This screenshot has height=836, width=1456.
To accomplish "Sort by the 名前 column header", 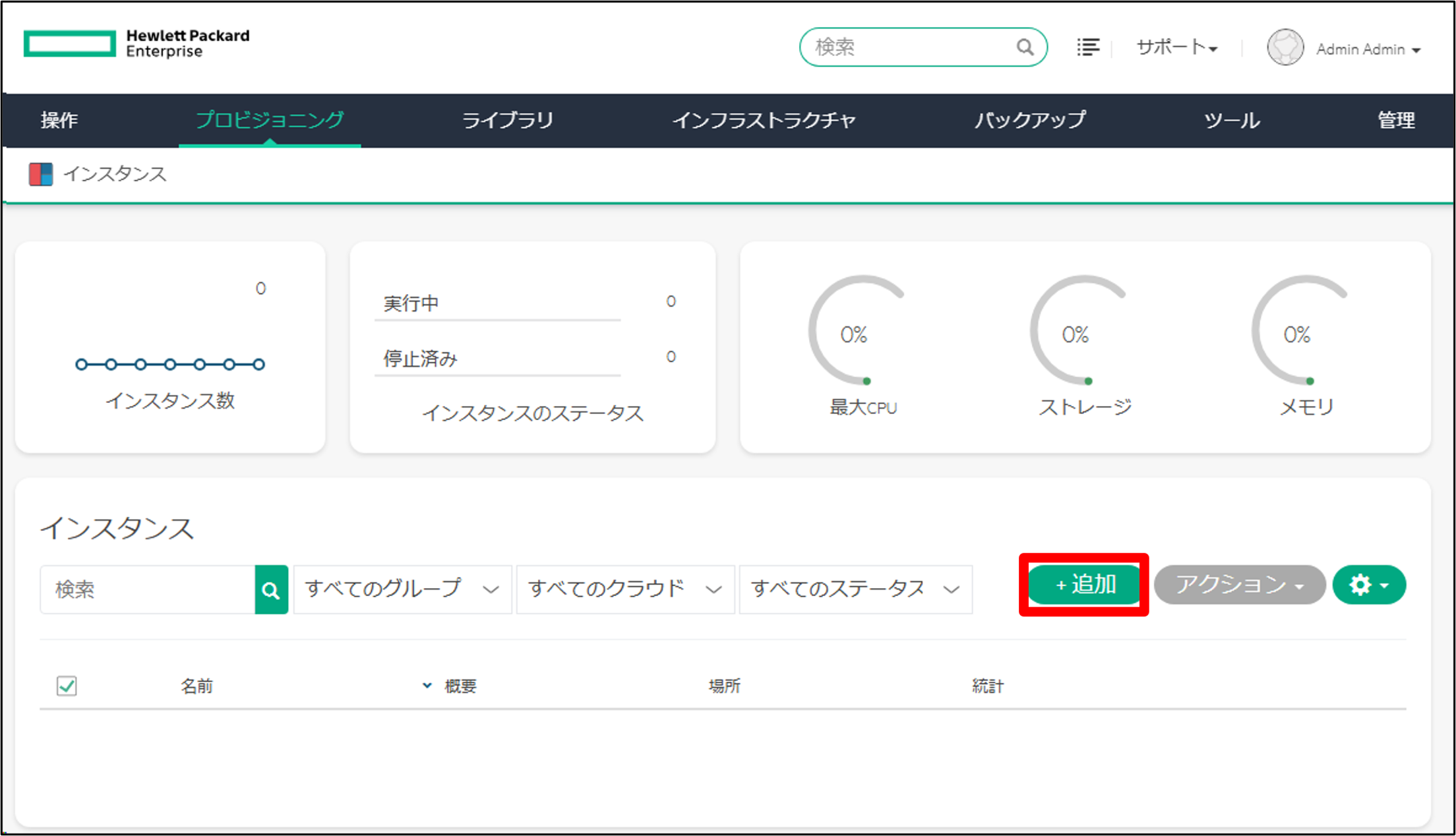I will (x=197, y=686).
